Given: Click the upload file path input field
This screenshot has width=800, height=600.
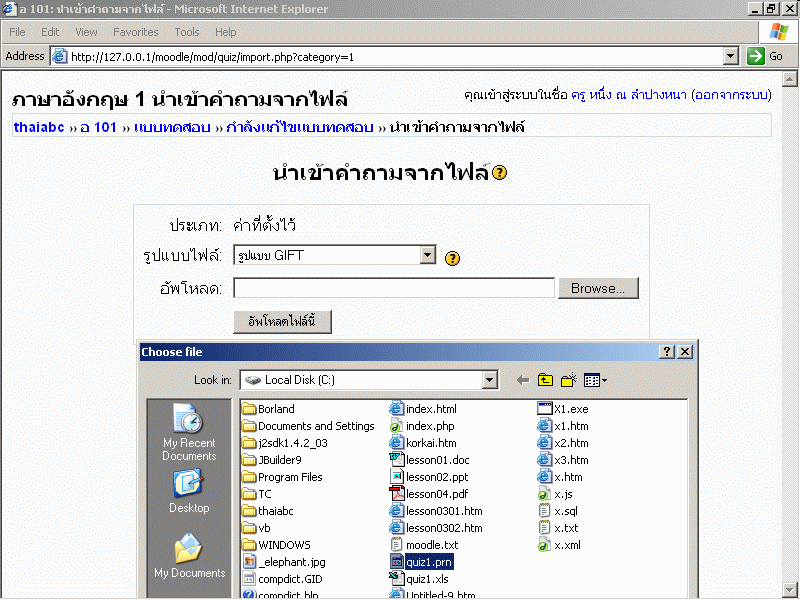Looking at the screenshot, I should tap(394, 288).
